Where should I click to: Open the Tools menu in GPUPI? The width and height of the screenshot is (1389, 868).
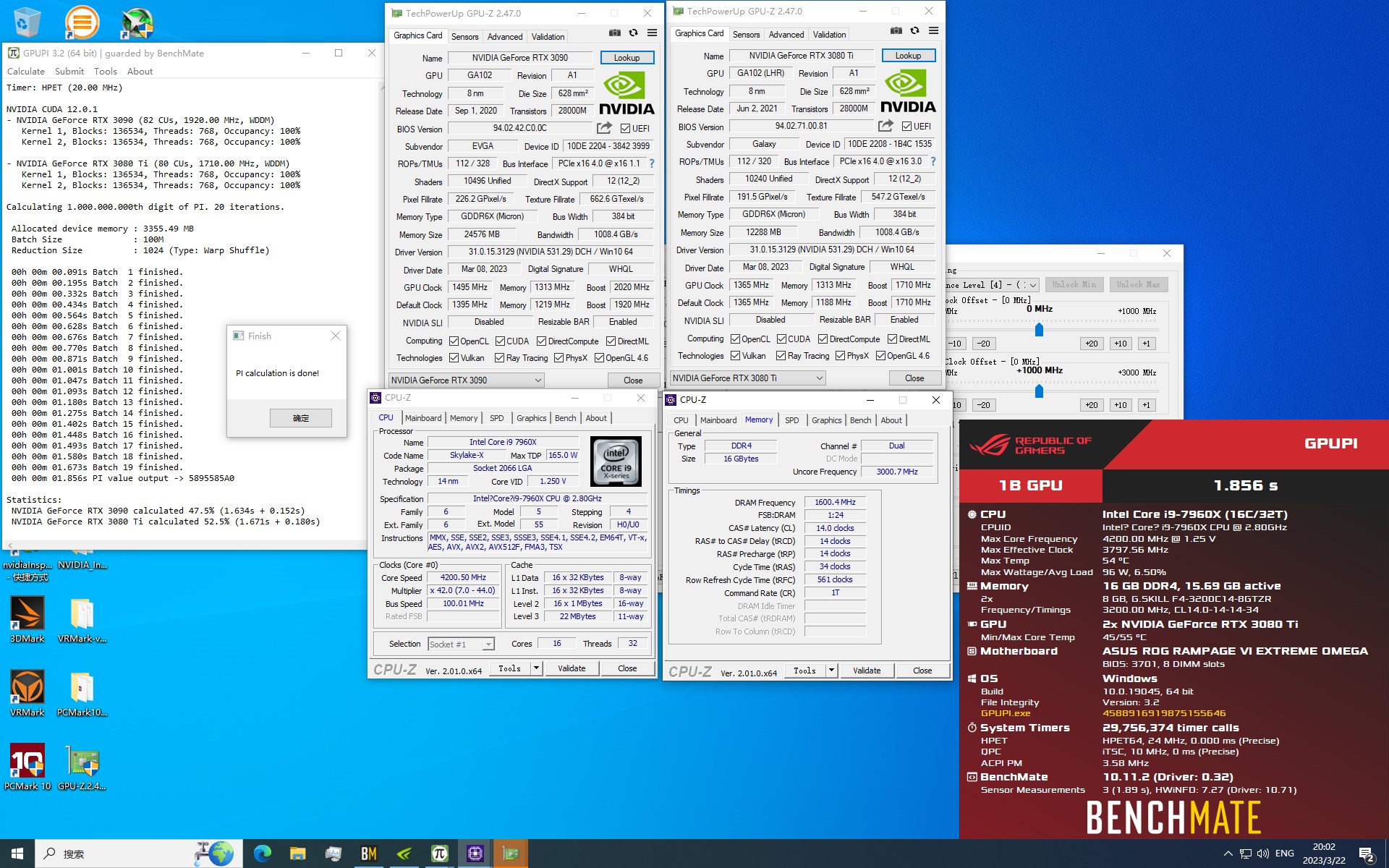tap(105, 72)
